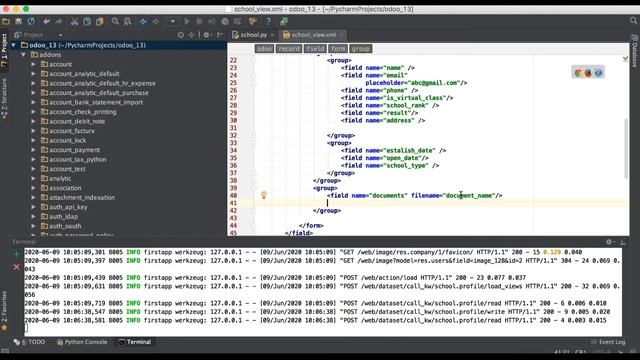The height and width of the screenshot is (360, 640).
Task: Open preview in Safari browser icon
Action: [598, 73]
